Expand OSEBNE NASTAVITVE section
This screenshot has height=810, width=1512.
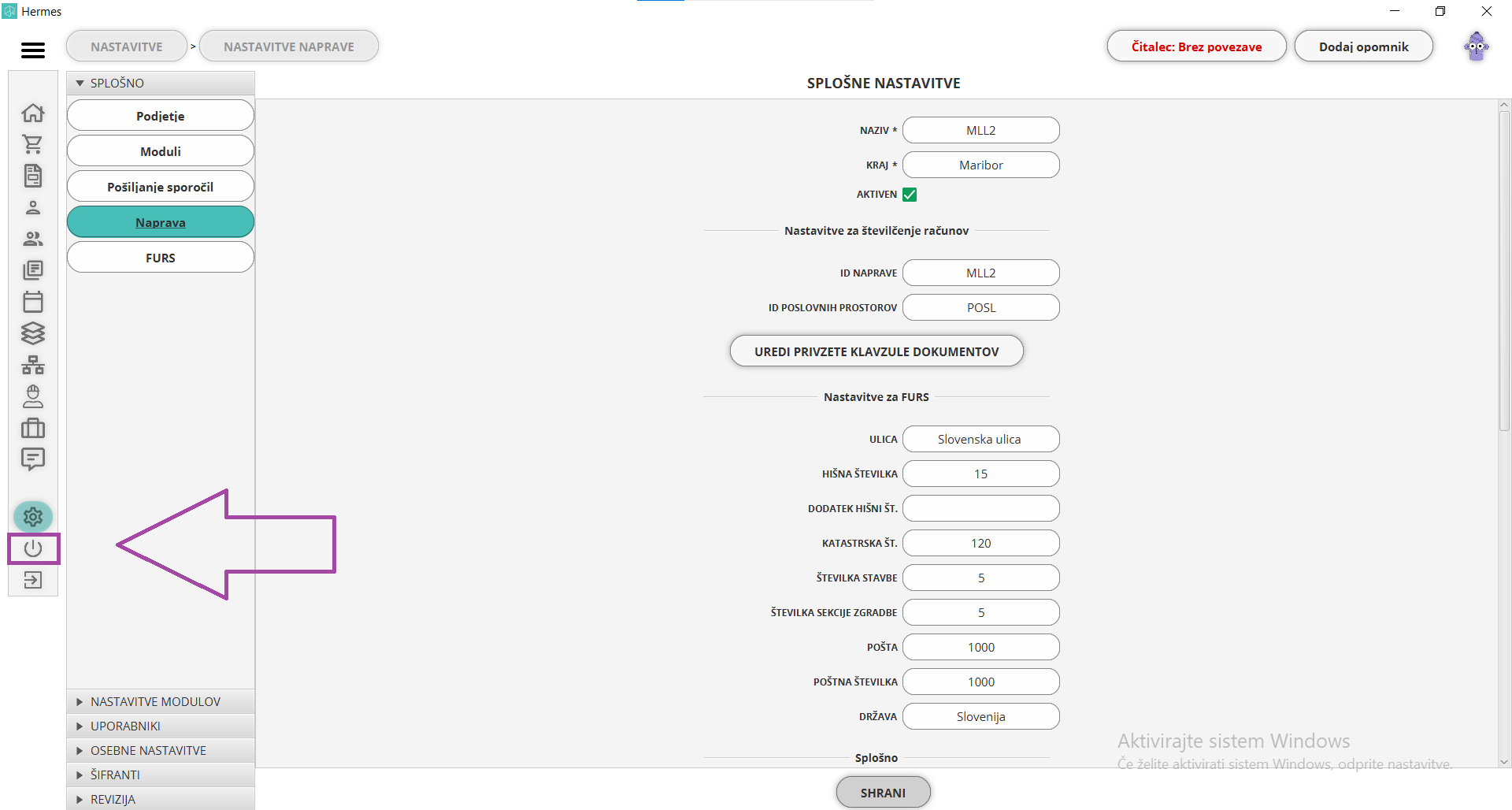tap(161, 750)
